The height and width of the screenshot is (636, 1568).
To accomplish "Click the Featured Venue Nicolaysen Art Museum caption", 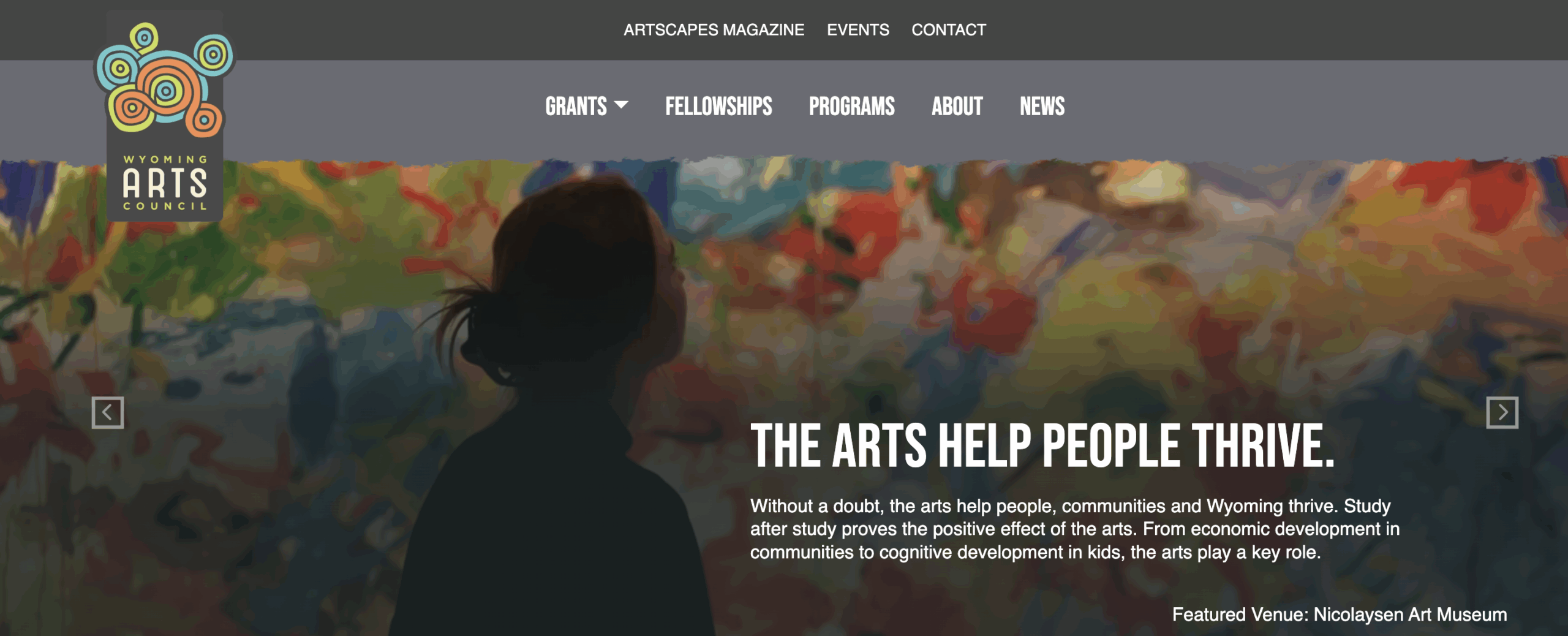I will pos(1340,614).
